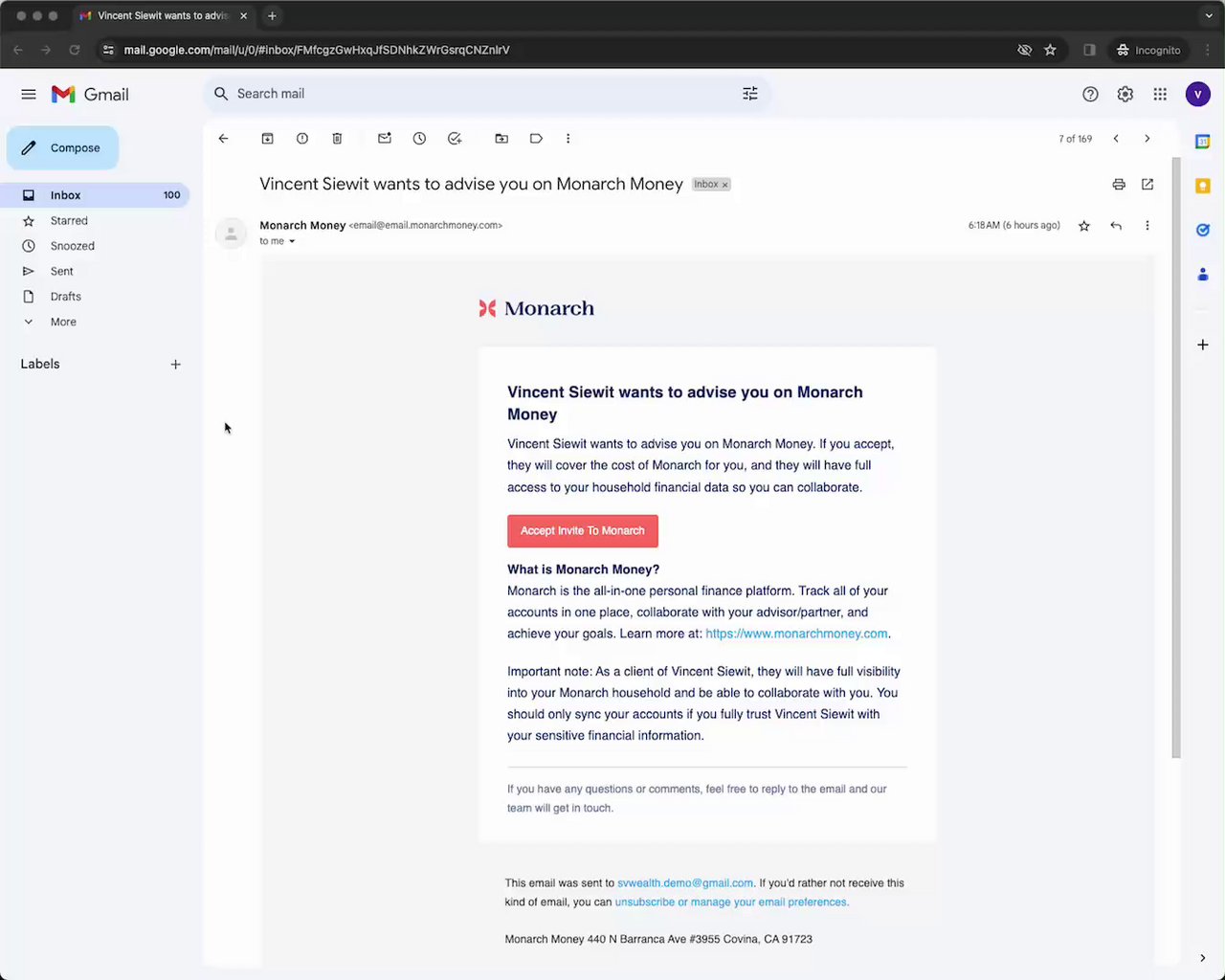Star the Monarch Money message
Viewport: 1225px width, 980px height.
point(1084,226)
